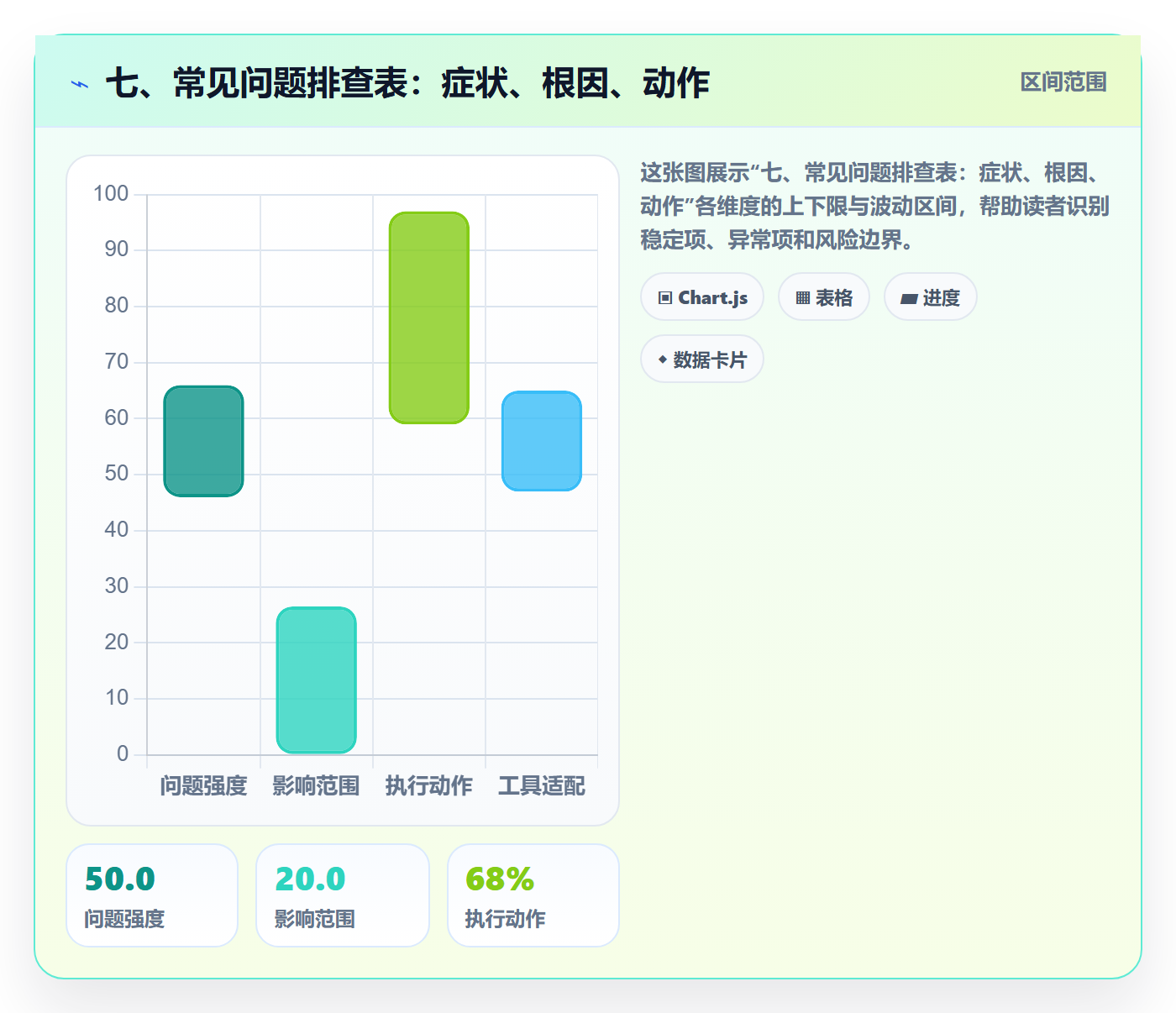Viewport: 1176px width, 1013px height.
Task: Click the 问题强度 teal range bar
Action: point(203,441)
